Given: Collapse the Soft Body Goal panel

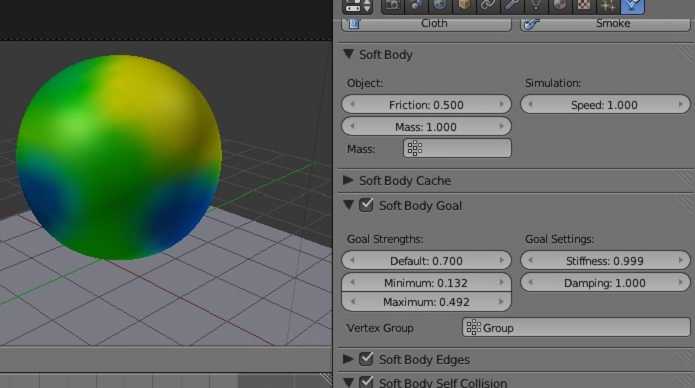Looking at the screenshot, I should coord(348,205).
